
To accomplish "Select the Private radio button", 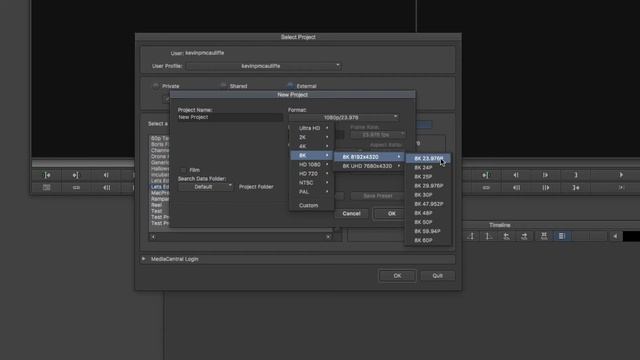I will [156, 86].
